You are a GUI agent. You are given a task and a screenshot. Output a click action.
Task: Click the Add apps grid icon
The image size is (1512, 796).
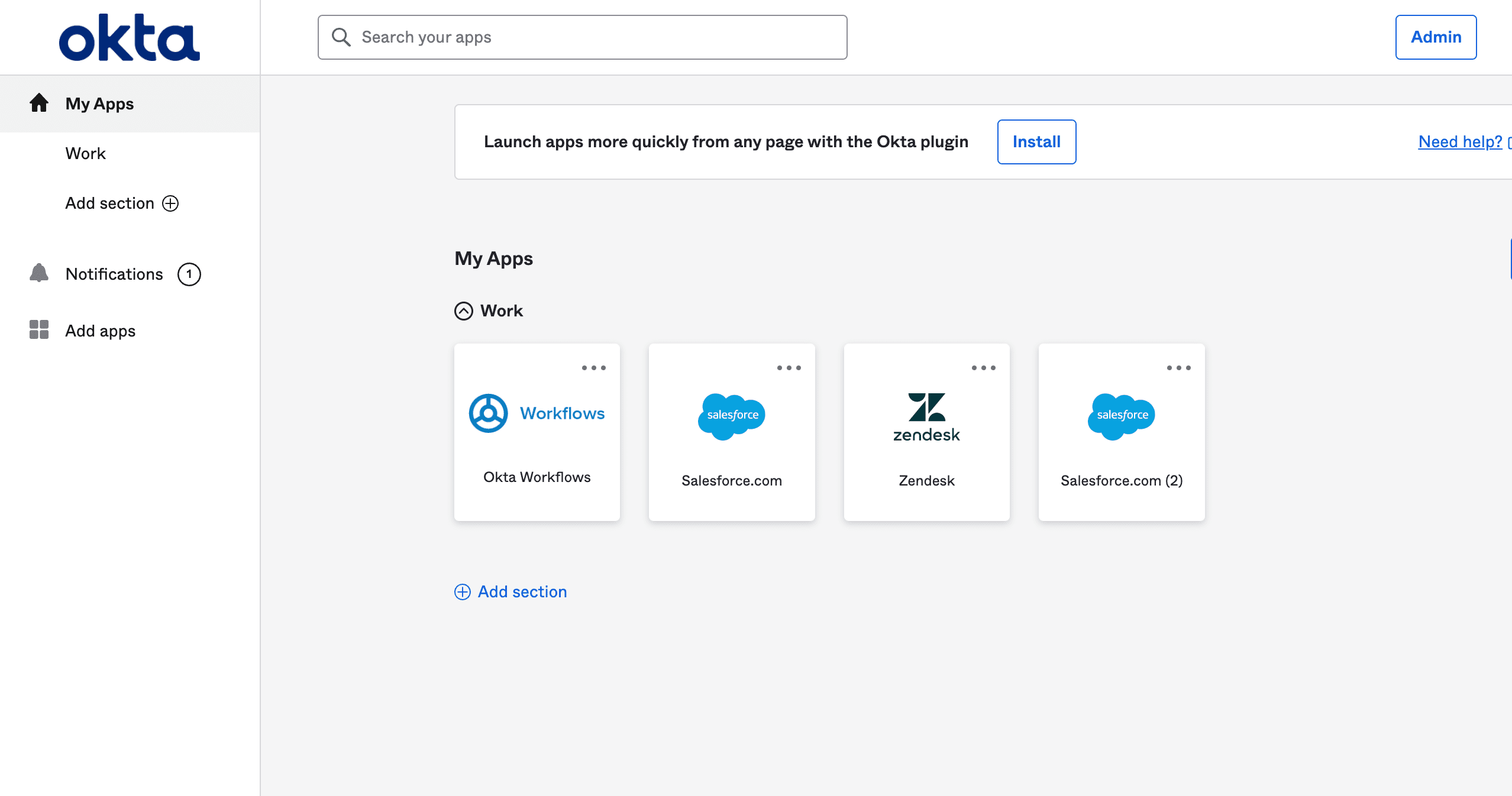[38, 330]
